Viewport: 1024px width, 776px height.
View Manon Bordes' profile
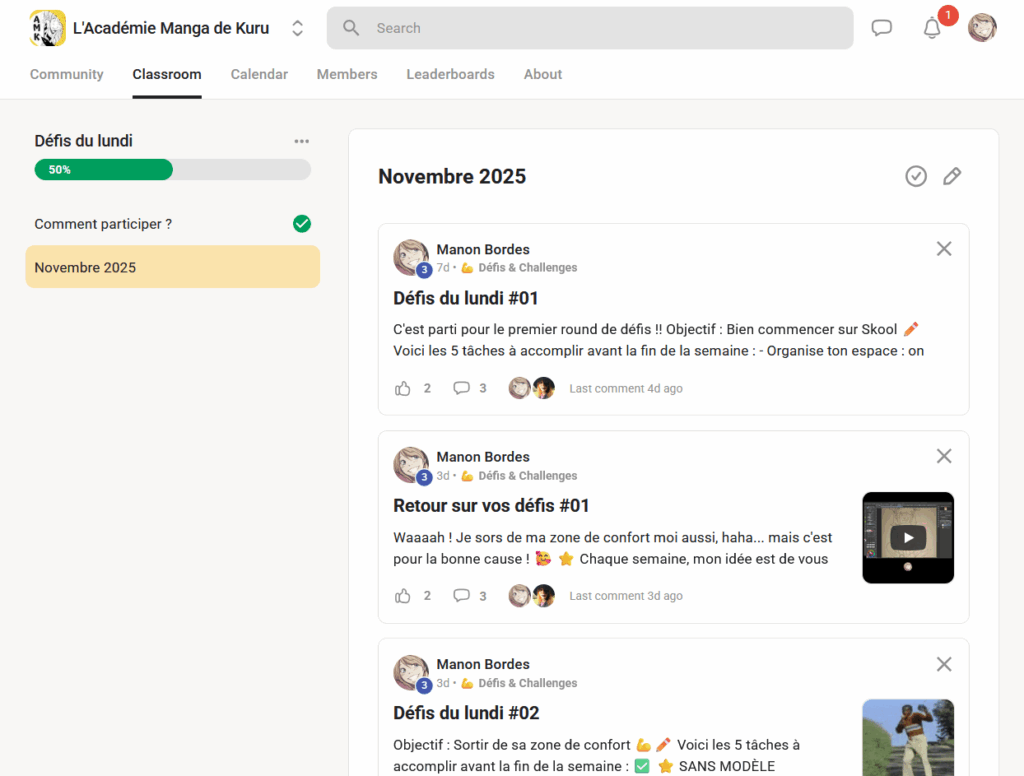[x=483, y=249]
